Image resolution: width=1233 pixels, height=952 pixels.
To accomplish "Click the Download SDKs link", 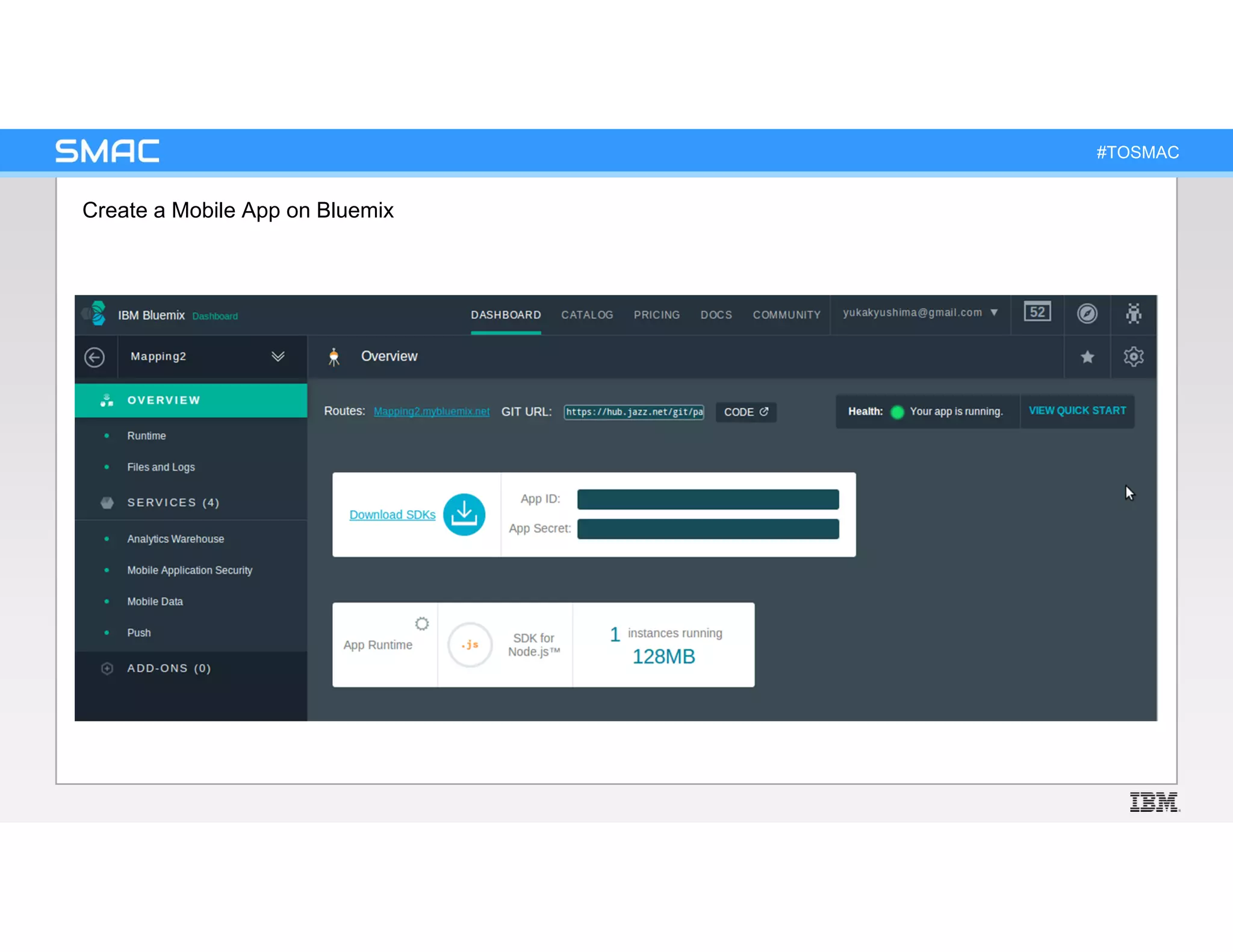I will (392, 515).
